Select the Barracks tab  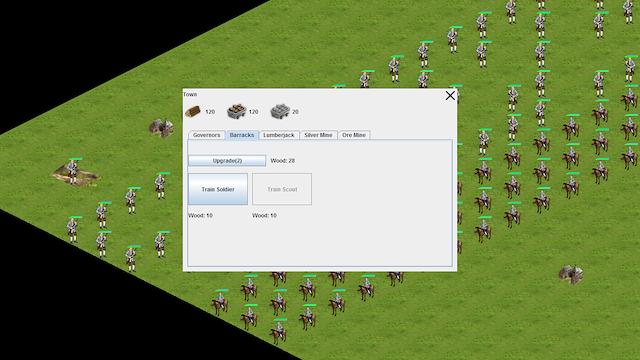[242, 135]
